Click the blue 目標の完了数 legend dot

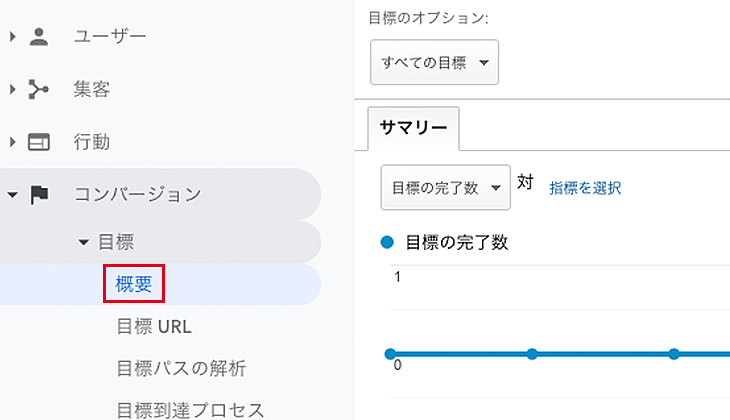[387, 242]
